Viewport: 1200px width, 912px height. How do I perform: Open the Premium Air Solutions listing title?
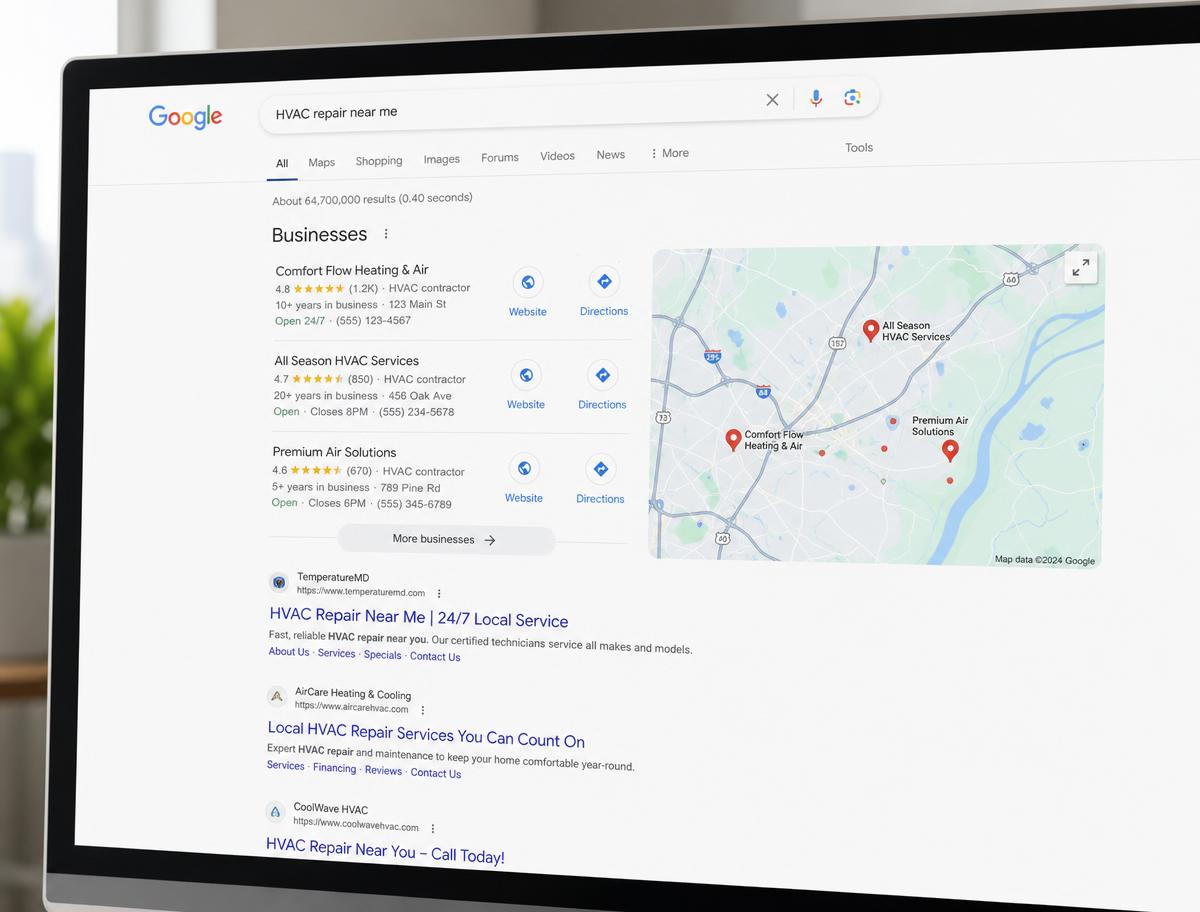click(334, 452)
